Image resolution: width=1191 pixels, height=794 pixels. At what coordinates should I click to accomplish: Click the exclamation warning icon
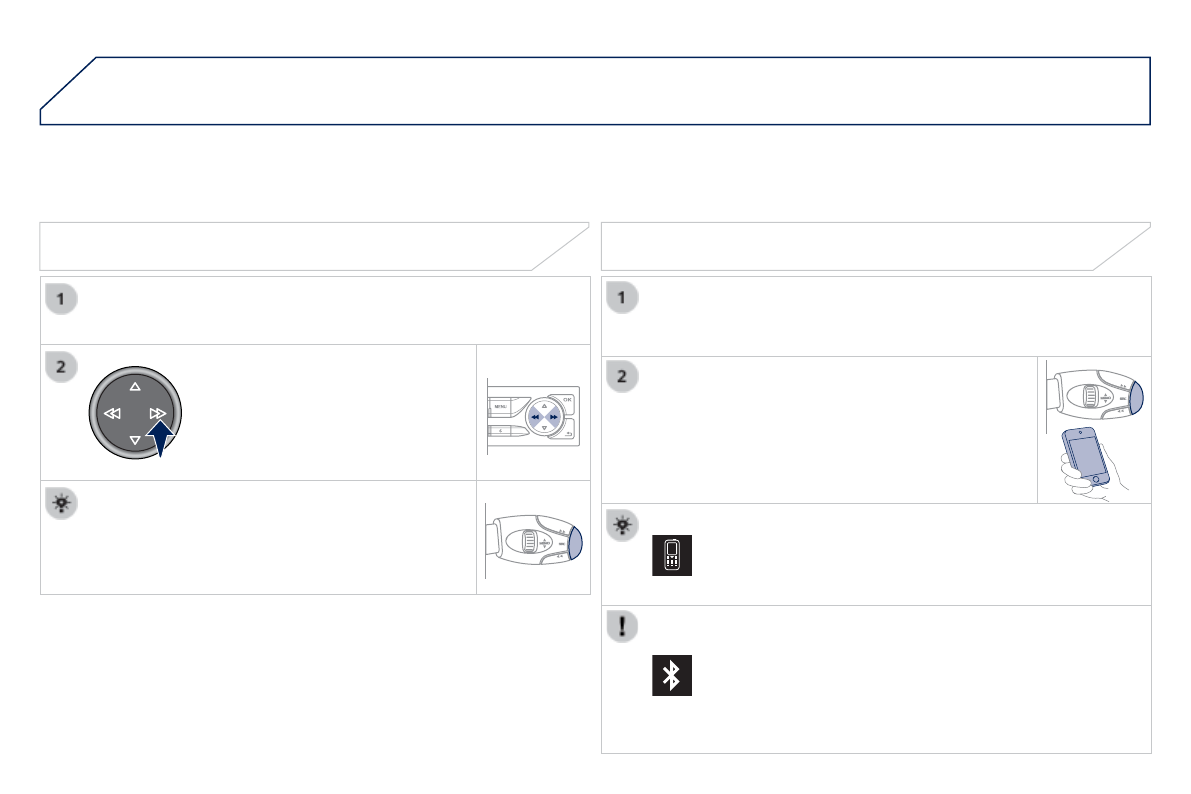coord(624,626)
